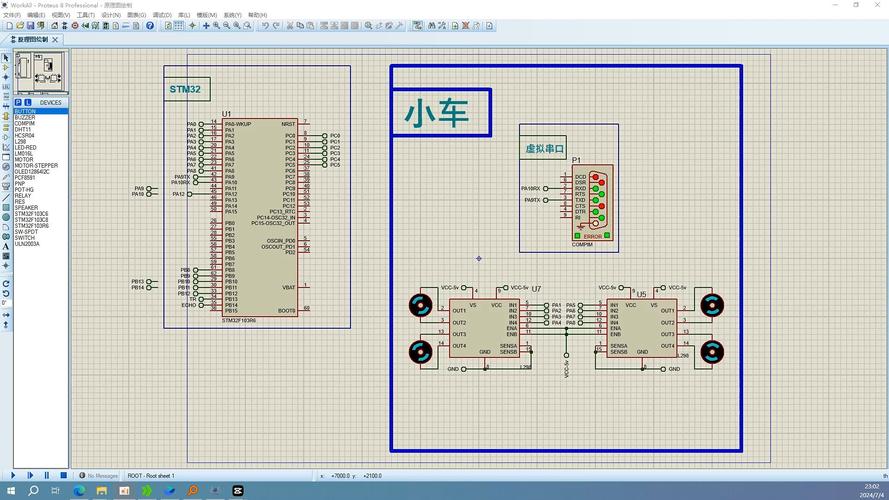Choose STM32F103R6 from the devices list
The height and width of the screenshot is (500, 889).
coord(32,226)
